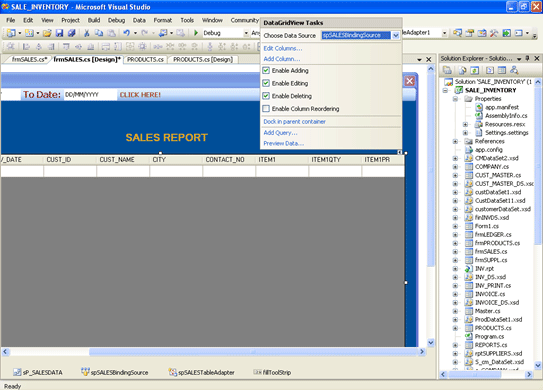
Task: Open the Toolbox via hammer and wrench icon
Action: 494,33
